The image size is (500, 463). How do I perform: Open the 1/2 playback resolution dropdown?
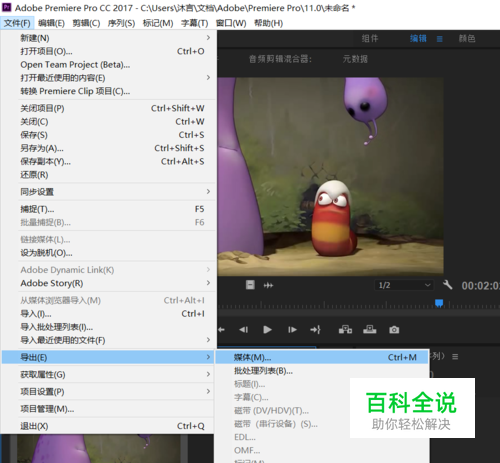(x=404, y=285)
